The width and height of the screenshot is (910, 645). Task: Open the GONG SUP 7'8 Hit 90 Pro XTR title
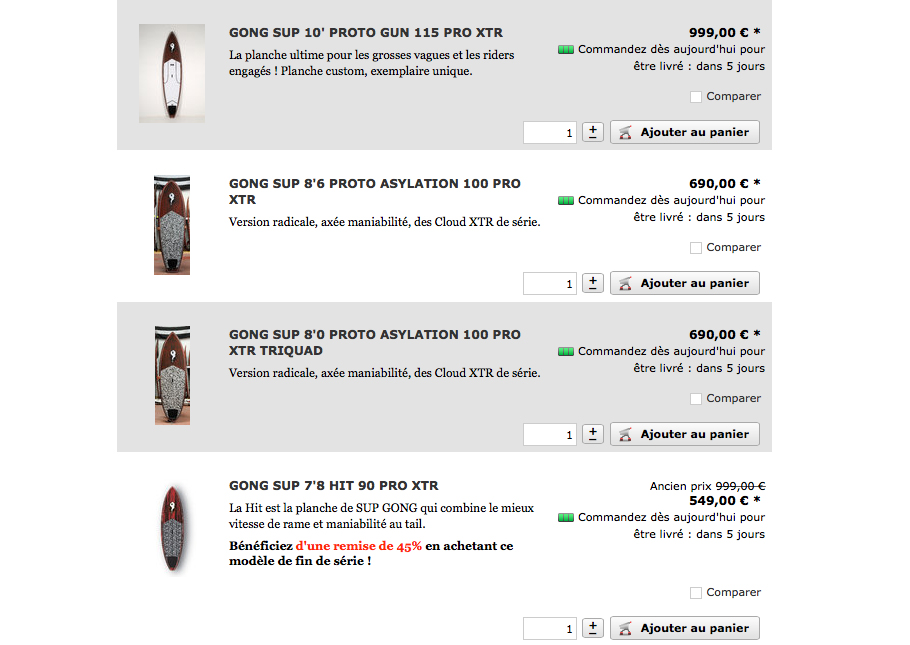coord(334,486)
